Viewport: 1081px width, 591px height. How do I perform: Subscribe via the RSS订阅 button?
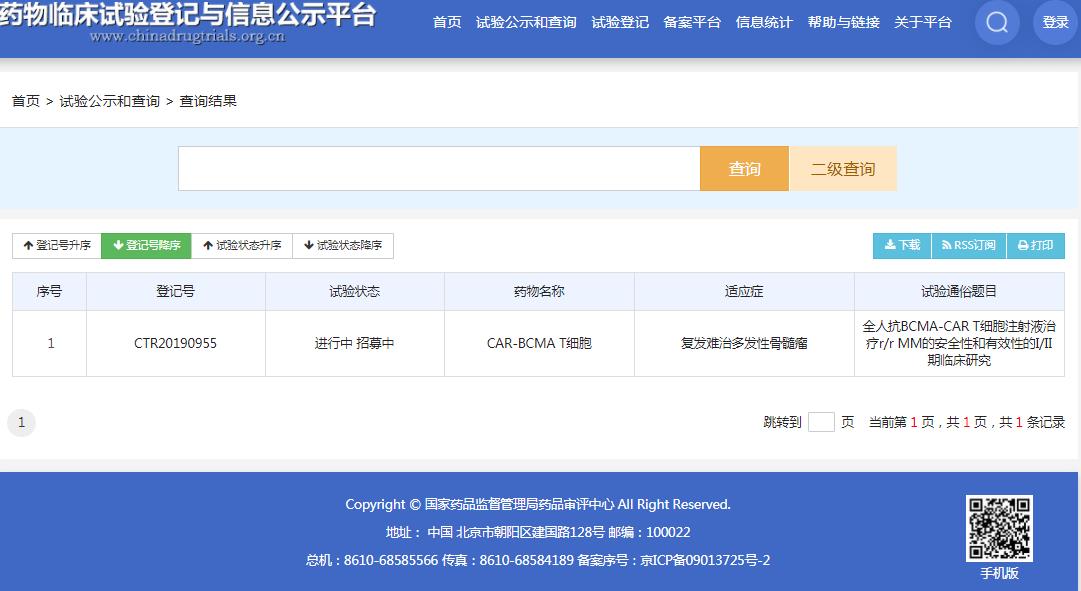coord(968,245)
